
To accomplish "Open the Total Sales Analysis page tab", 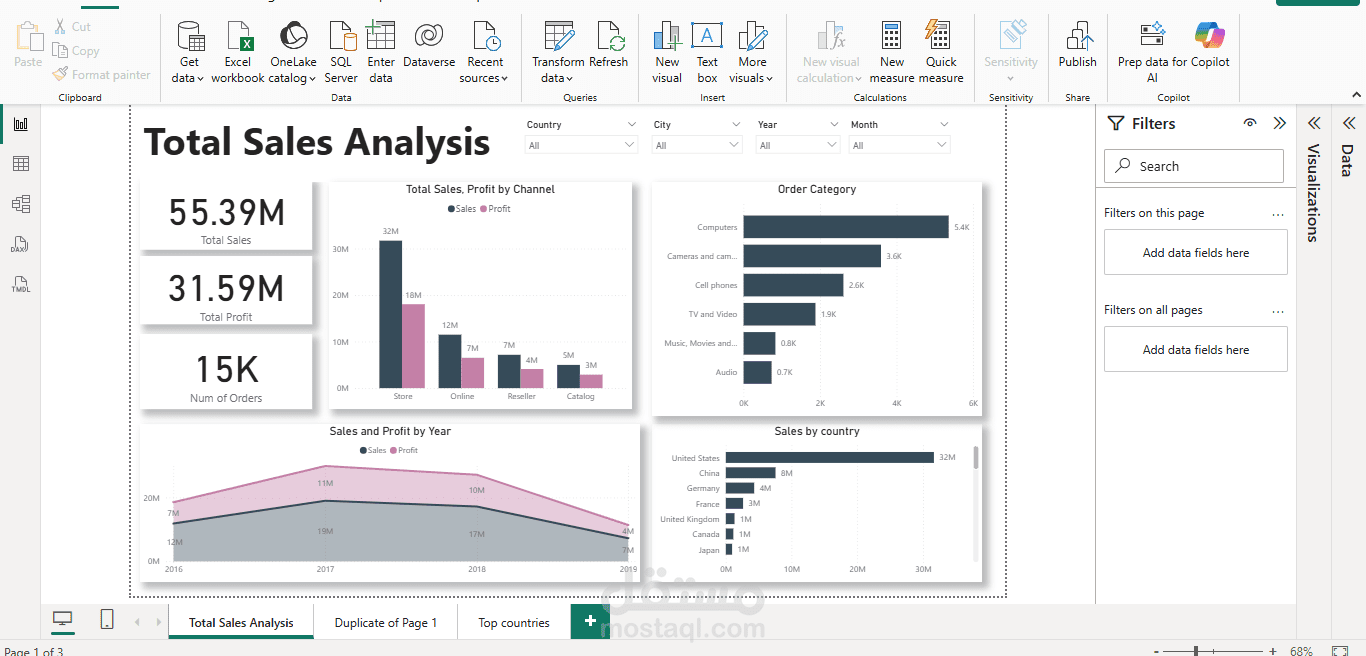I will tap(241, 622).
